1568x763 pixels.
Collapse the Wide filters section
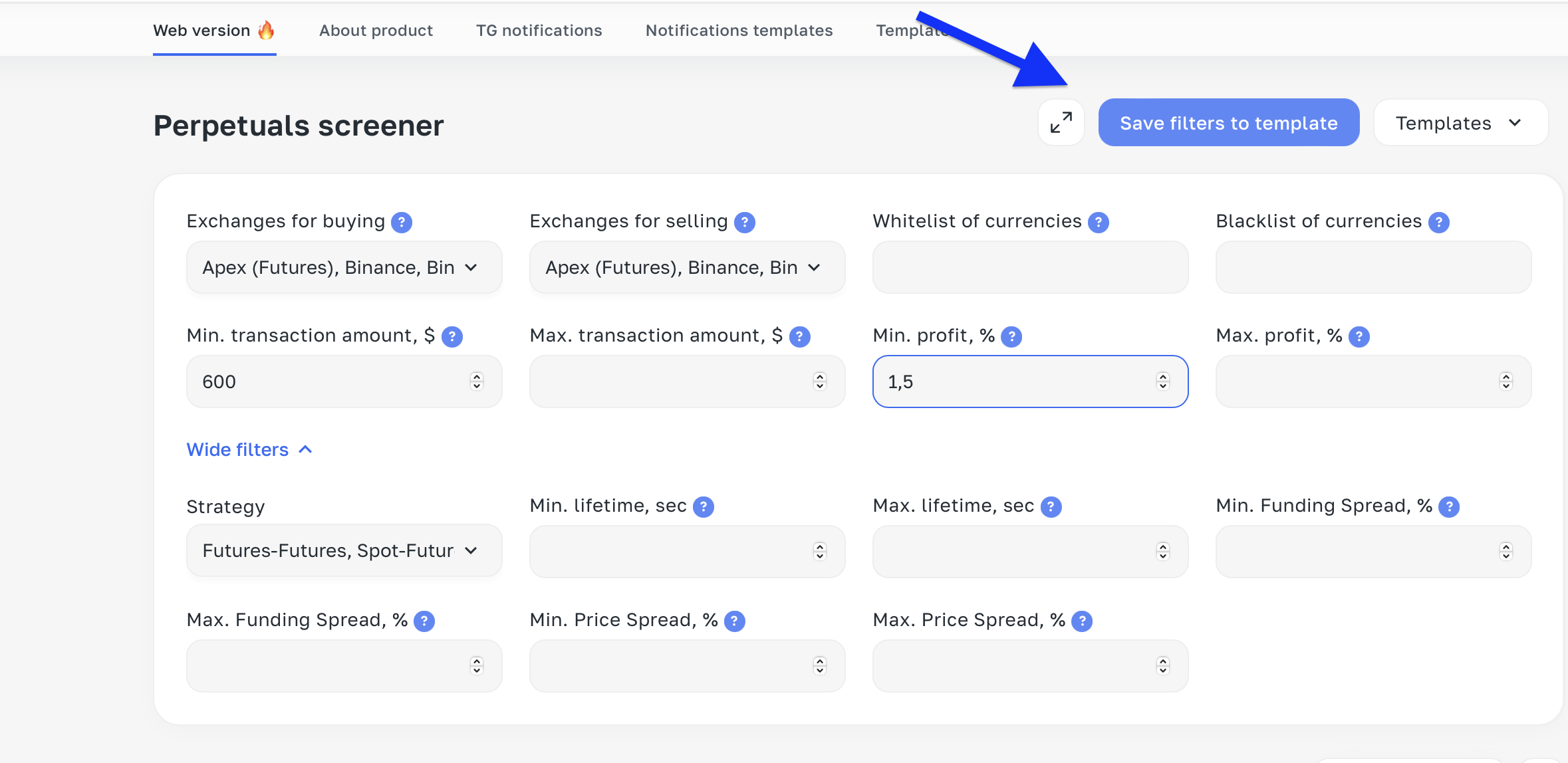249,449
